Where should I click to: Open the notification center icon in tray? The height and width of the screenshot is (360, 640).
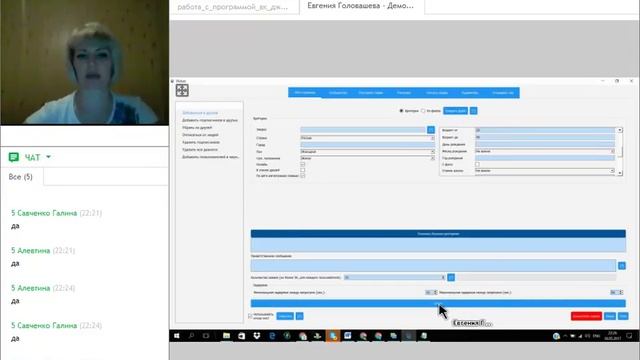629,336
